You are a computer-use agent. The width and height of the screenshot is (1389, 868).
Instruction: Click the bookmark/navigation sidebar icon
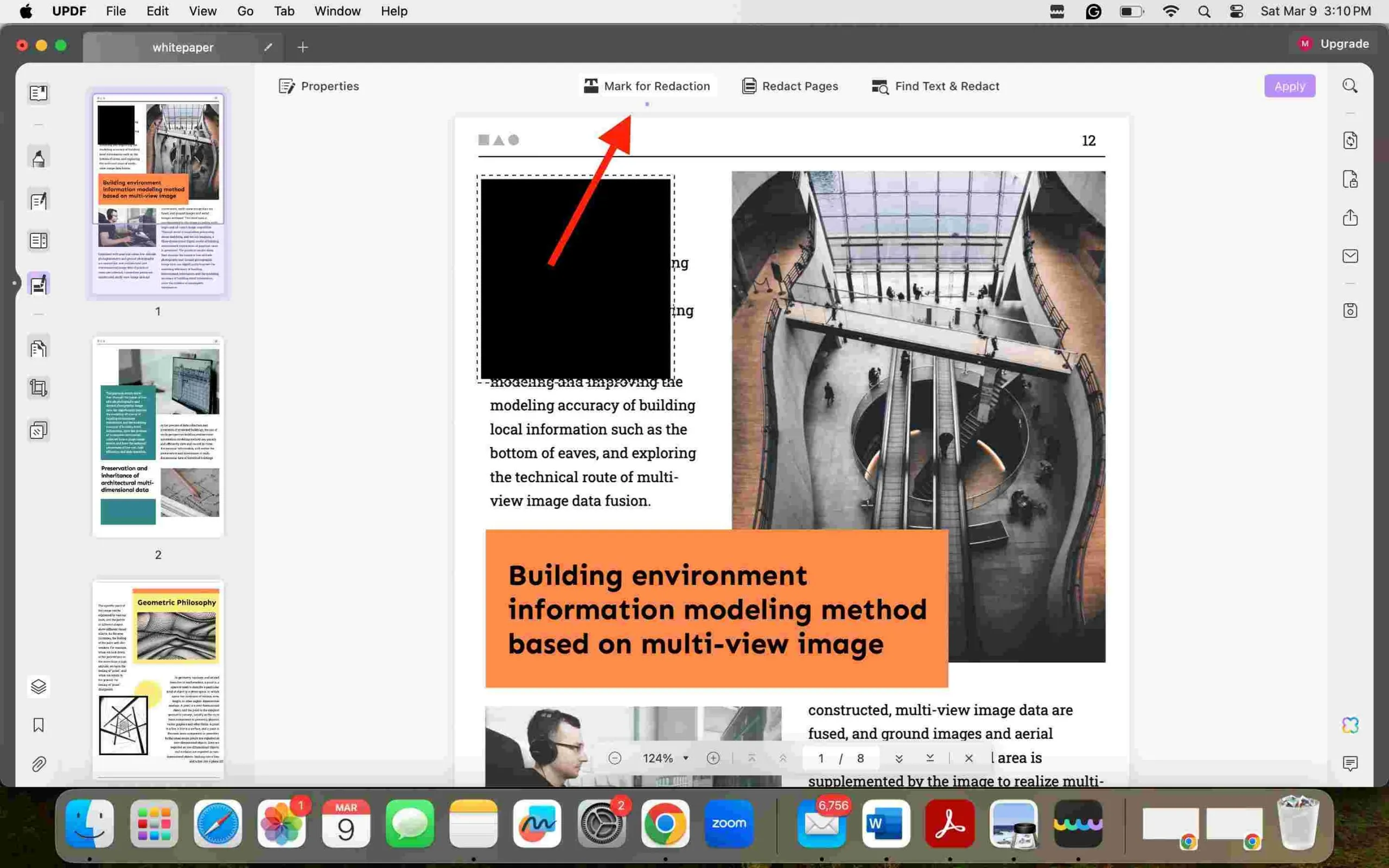[x=38, y=725]
